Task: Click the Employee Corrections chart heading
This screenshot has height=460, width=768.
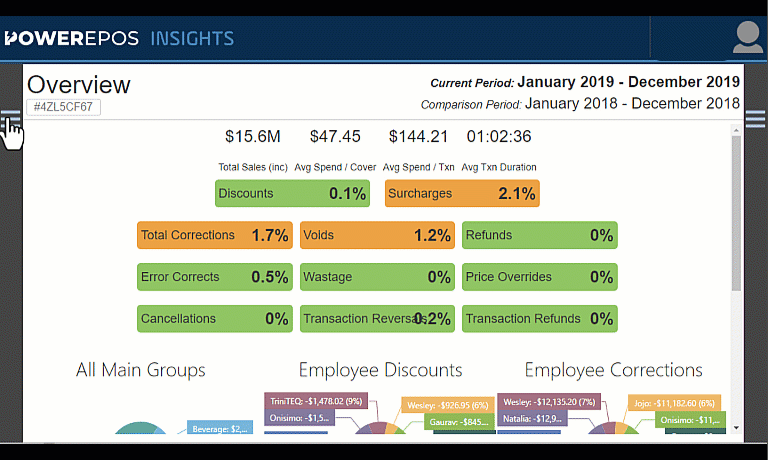Action: click(x=613, y=370)
